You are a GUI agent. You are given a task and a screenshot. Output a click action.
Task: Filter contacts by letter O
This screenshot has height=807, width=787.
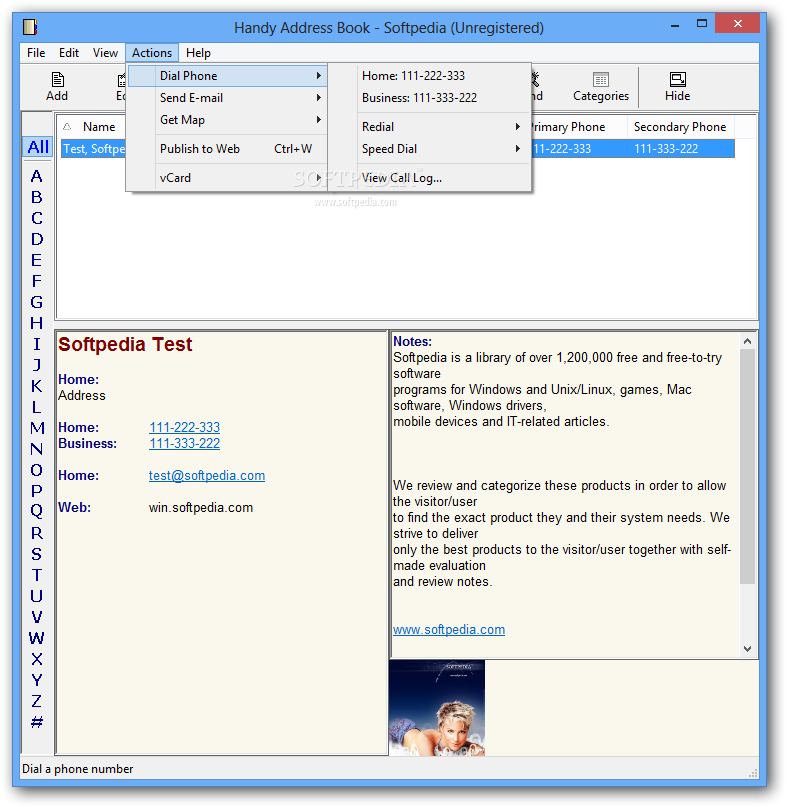point(36,470)
